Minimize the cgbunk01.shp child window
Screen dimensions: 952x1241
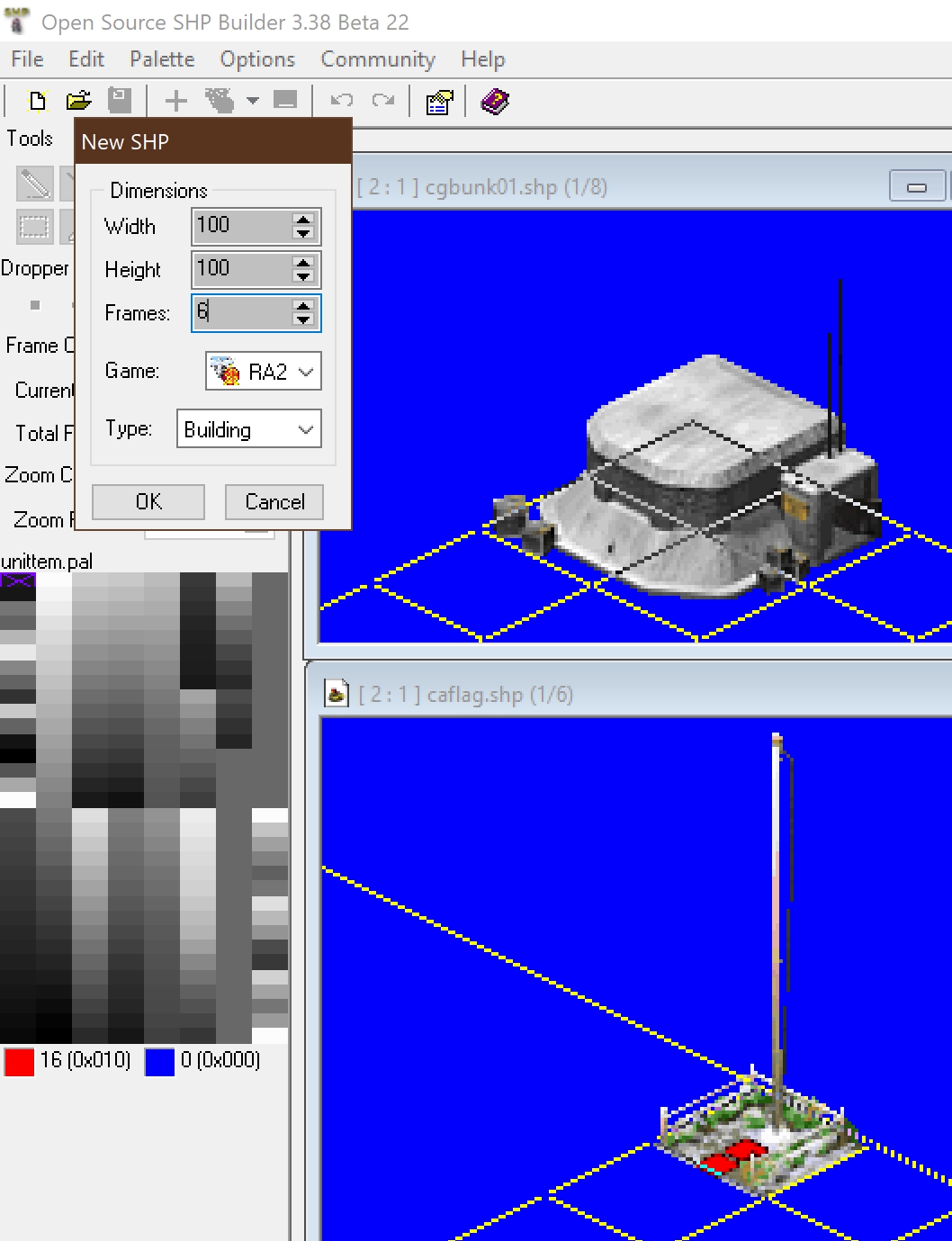(x=917, y=186)
